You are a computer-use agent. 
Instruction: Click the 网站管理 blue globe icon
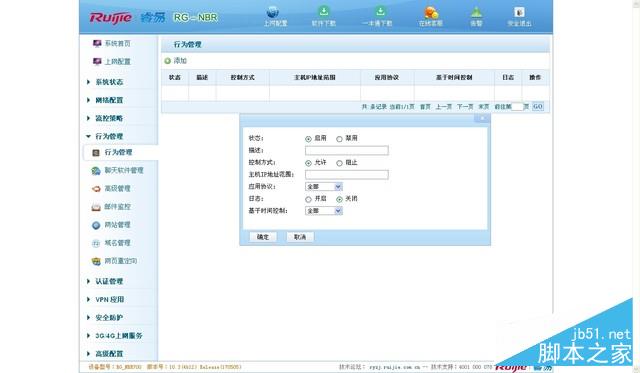(x=96, y=225)
